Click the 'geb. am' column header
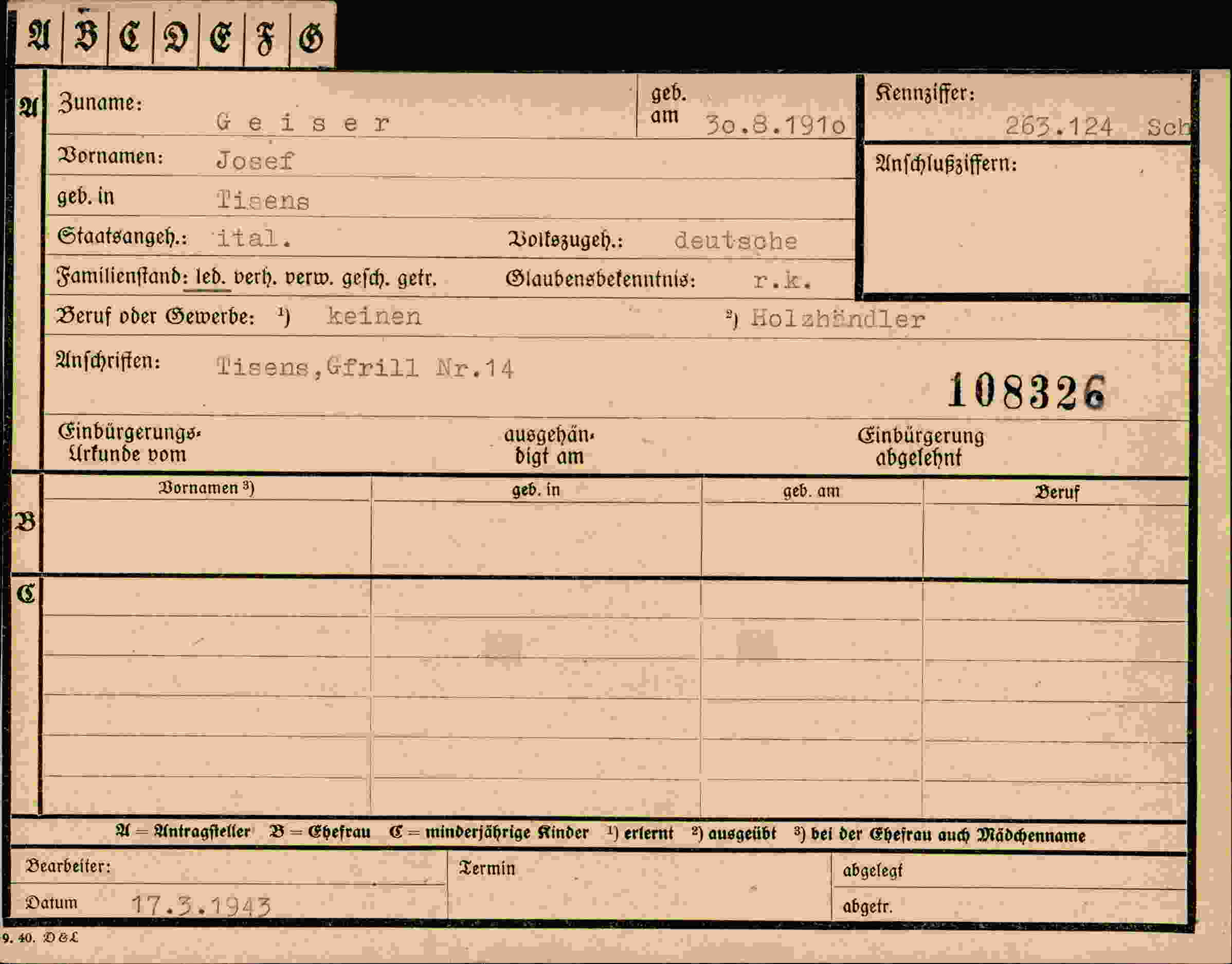1232x964 pixels. click(811, 491)
